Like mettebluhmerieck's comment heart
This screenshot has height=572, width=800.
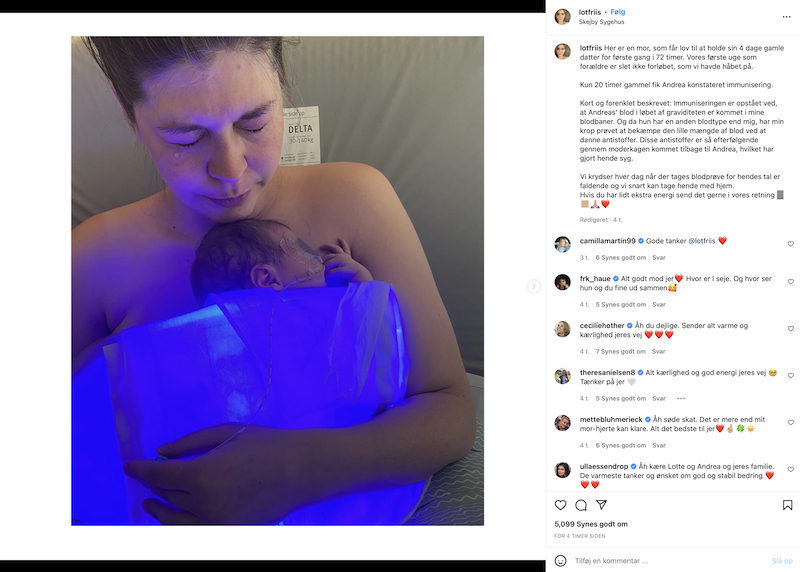click(x=790, y=422)
